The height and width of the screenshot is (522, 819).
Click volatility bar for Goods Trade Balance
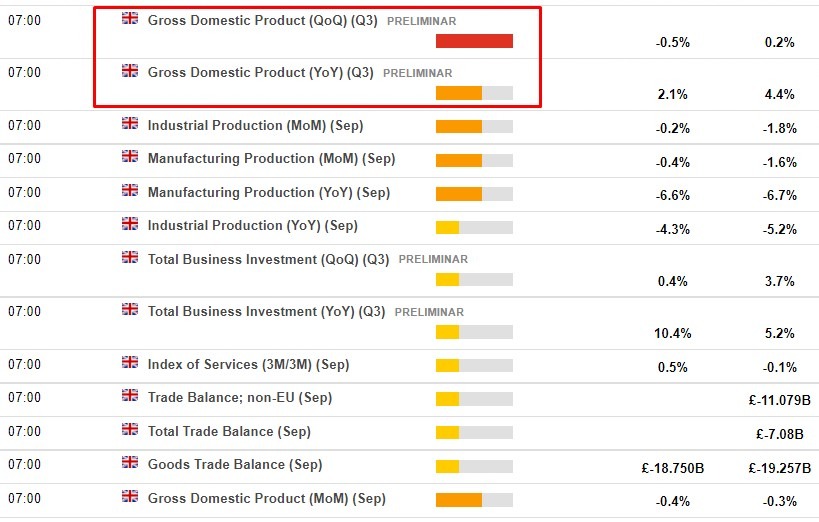(474, 466)
